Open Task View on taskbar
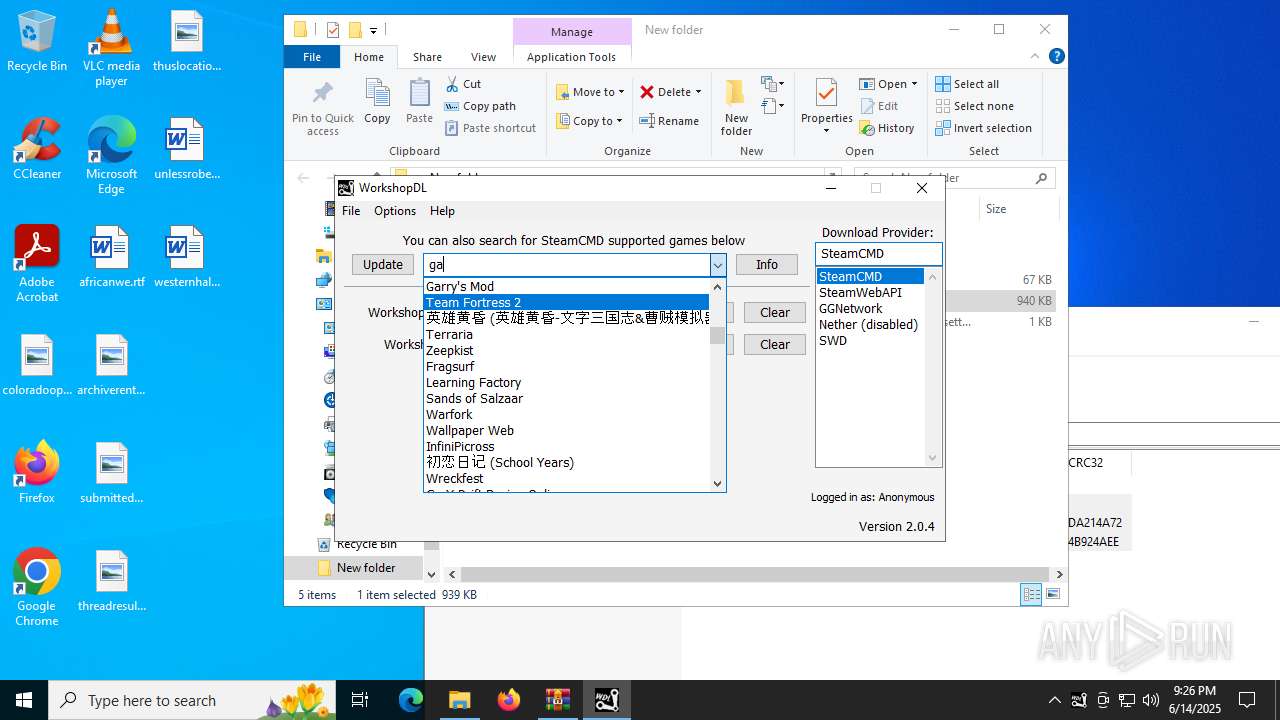The height and width of the screenshot is (720, 1280). [360, 700]
